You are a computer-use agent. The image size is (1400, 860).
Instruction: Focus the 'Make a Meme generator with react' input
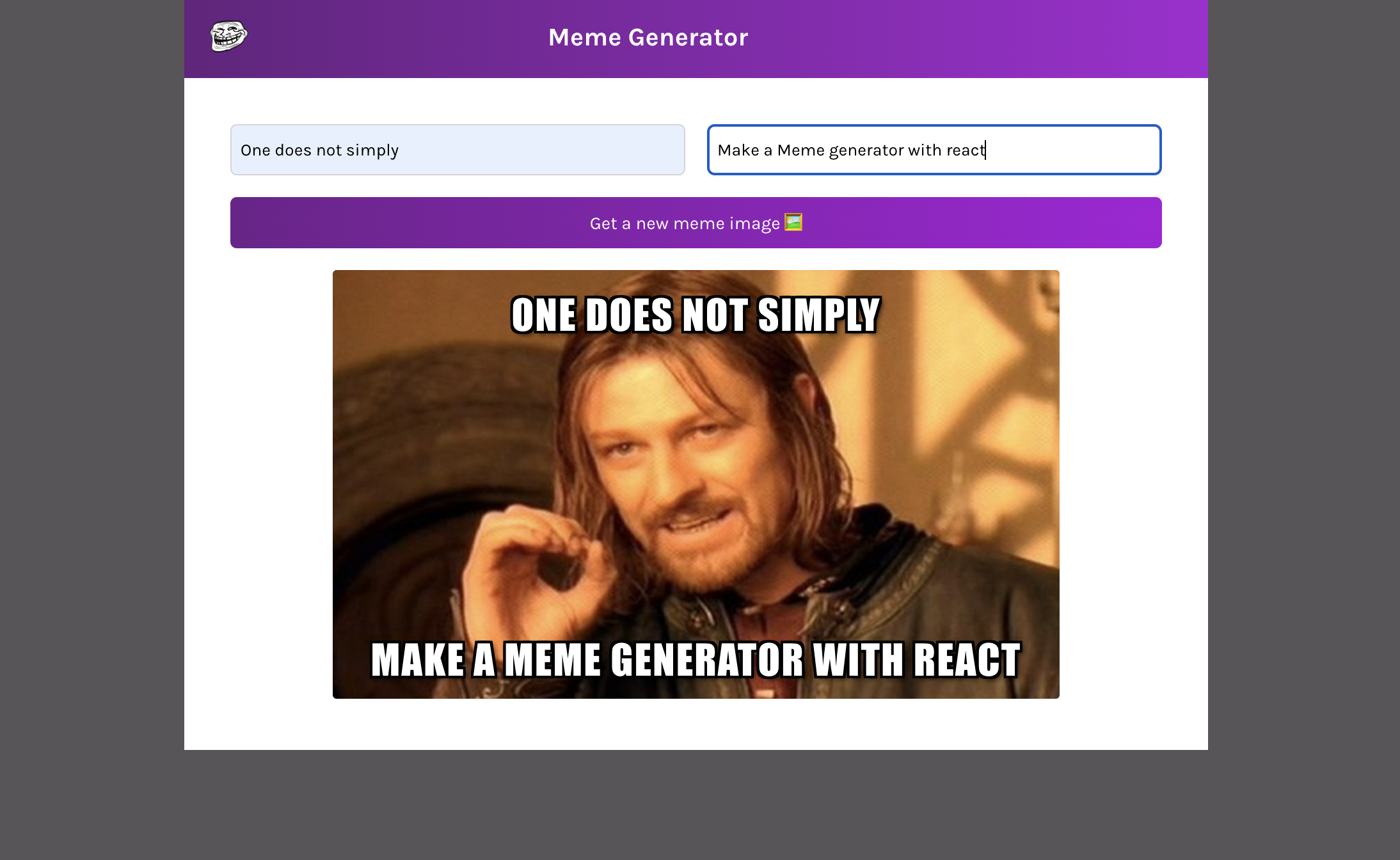tap(934, 150)
